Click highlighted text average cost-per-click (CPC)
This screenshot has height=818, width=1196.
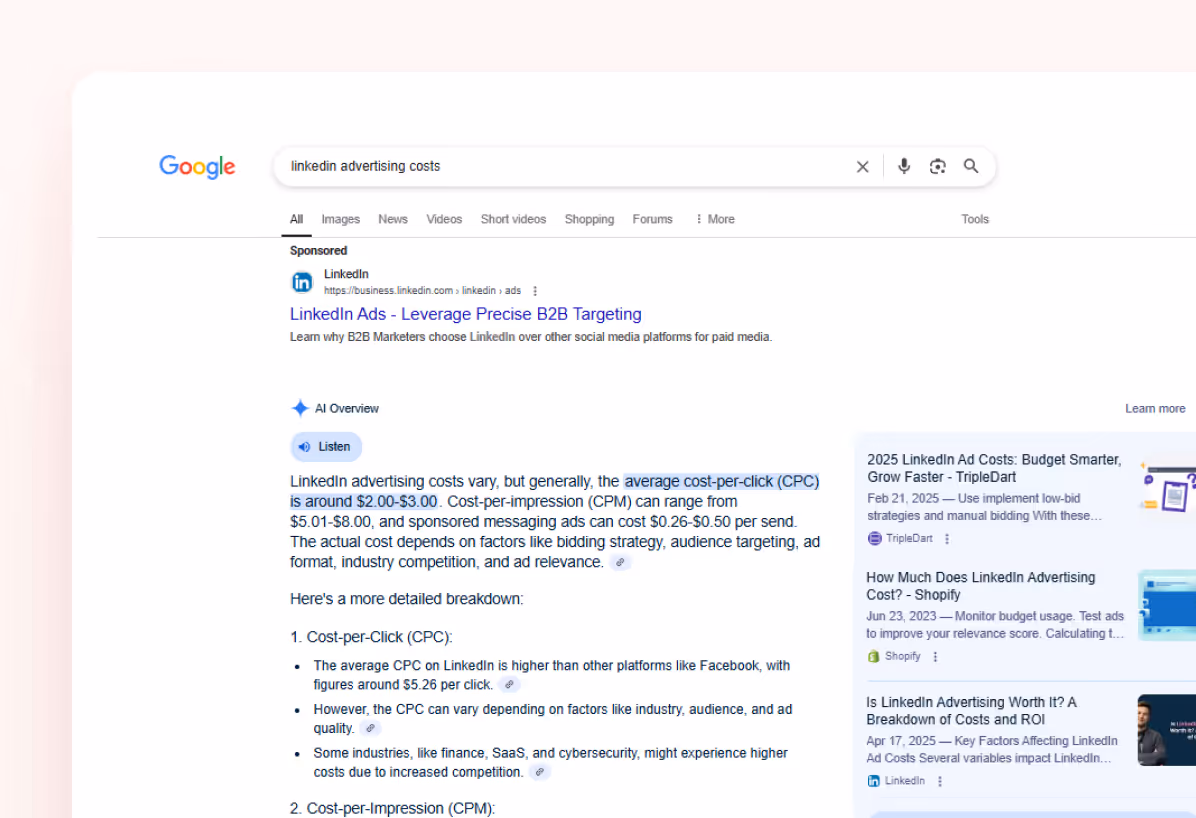722,481
